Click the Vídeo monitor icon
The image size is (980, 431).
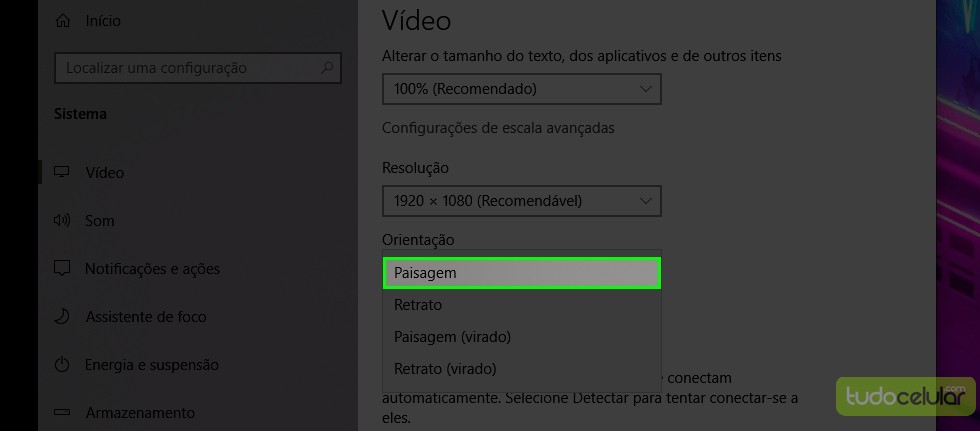[63, 172]
